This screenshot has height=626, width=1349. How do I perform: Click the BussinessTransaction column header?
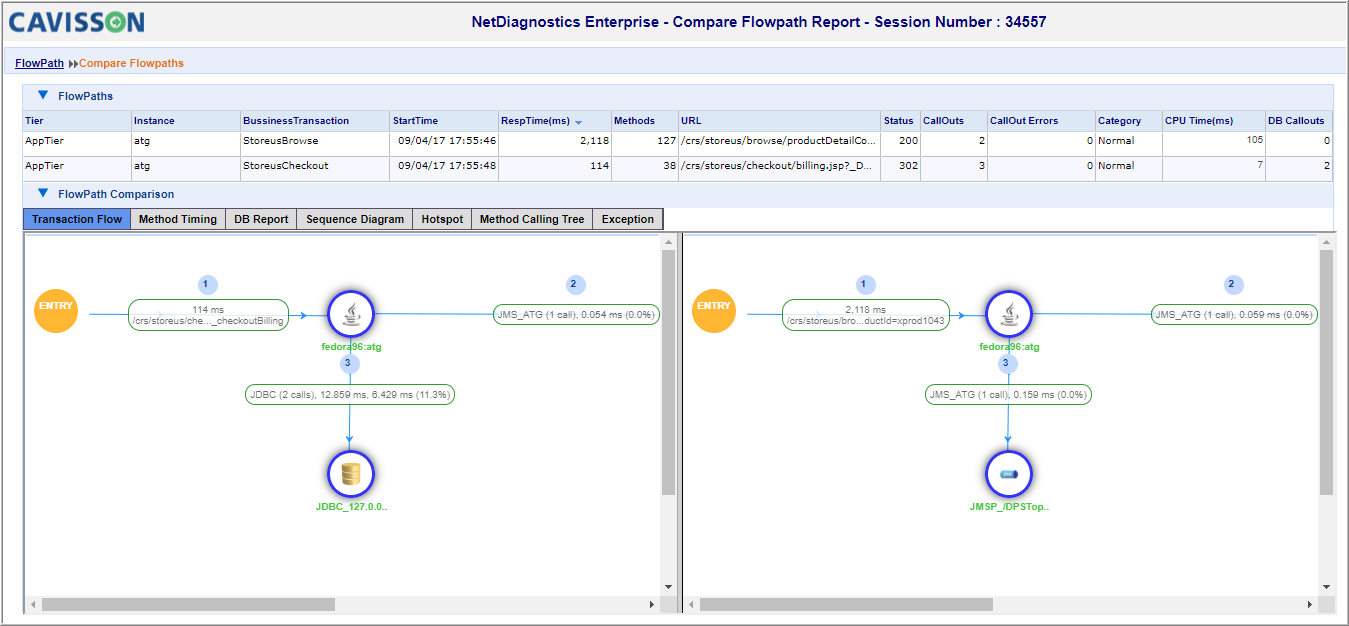point(315,121)
